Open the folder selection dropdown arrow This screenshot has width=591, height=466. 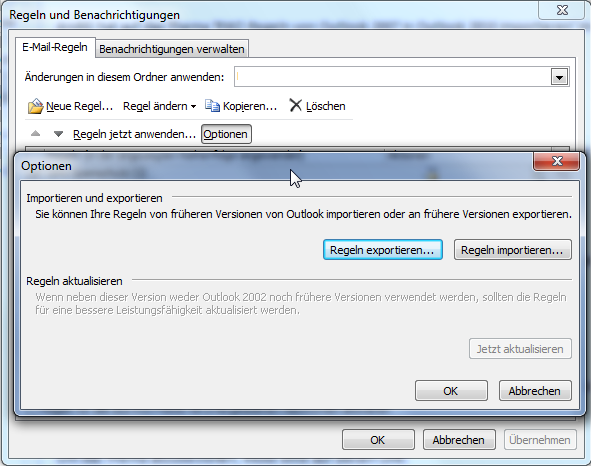[559, 77]
